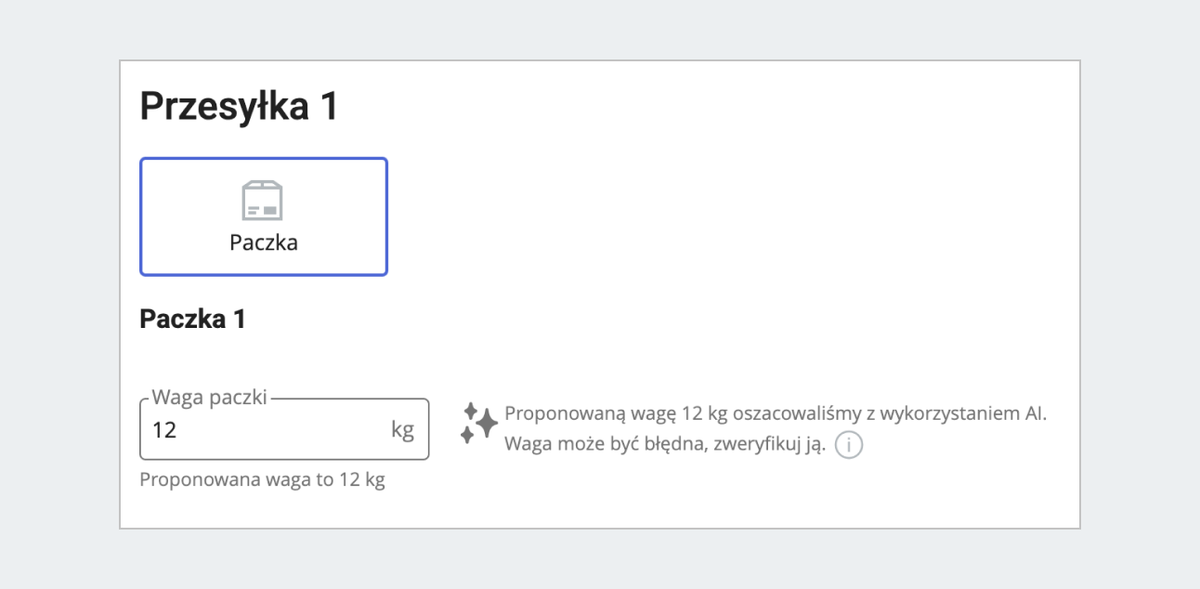Image resolution: width=1200 pixels, height=589 pixels.
Task: Click the "Waga paczki" floating field label
Action: click(209, 398)
